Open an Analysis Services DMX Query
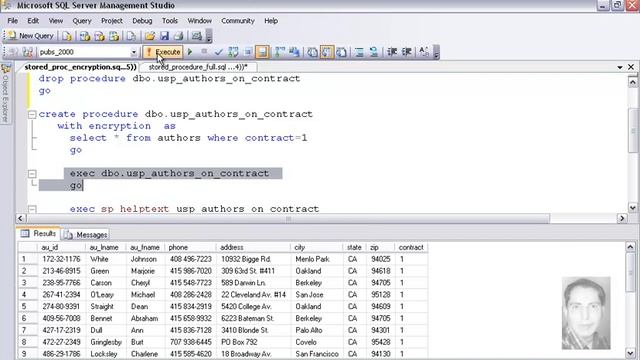Screen dimensions: 640x360 pyautogui.click(x=99, y=36)
